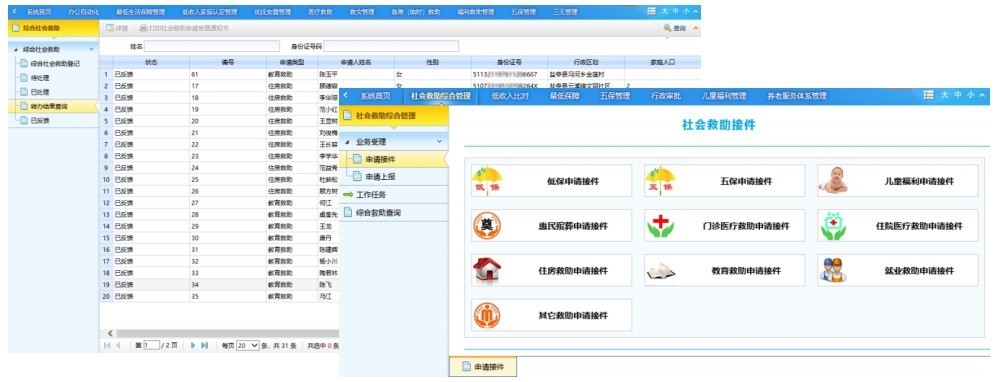Click the 五保申请接件 umbrella icon
Screen dimensions: 994x382
[660, 181]
